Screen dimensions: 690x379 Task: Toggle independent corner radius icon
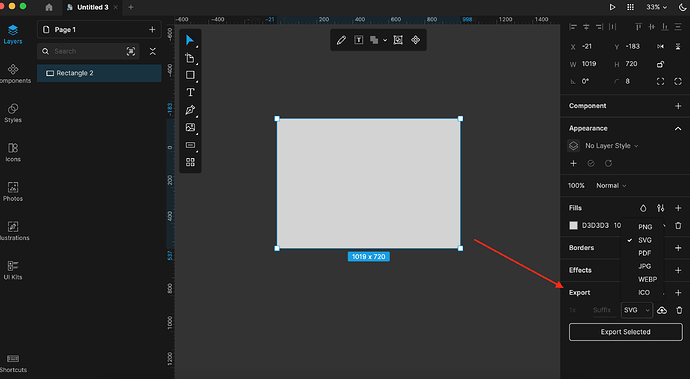(661, 81)
